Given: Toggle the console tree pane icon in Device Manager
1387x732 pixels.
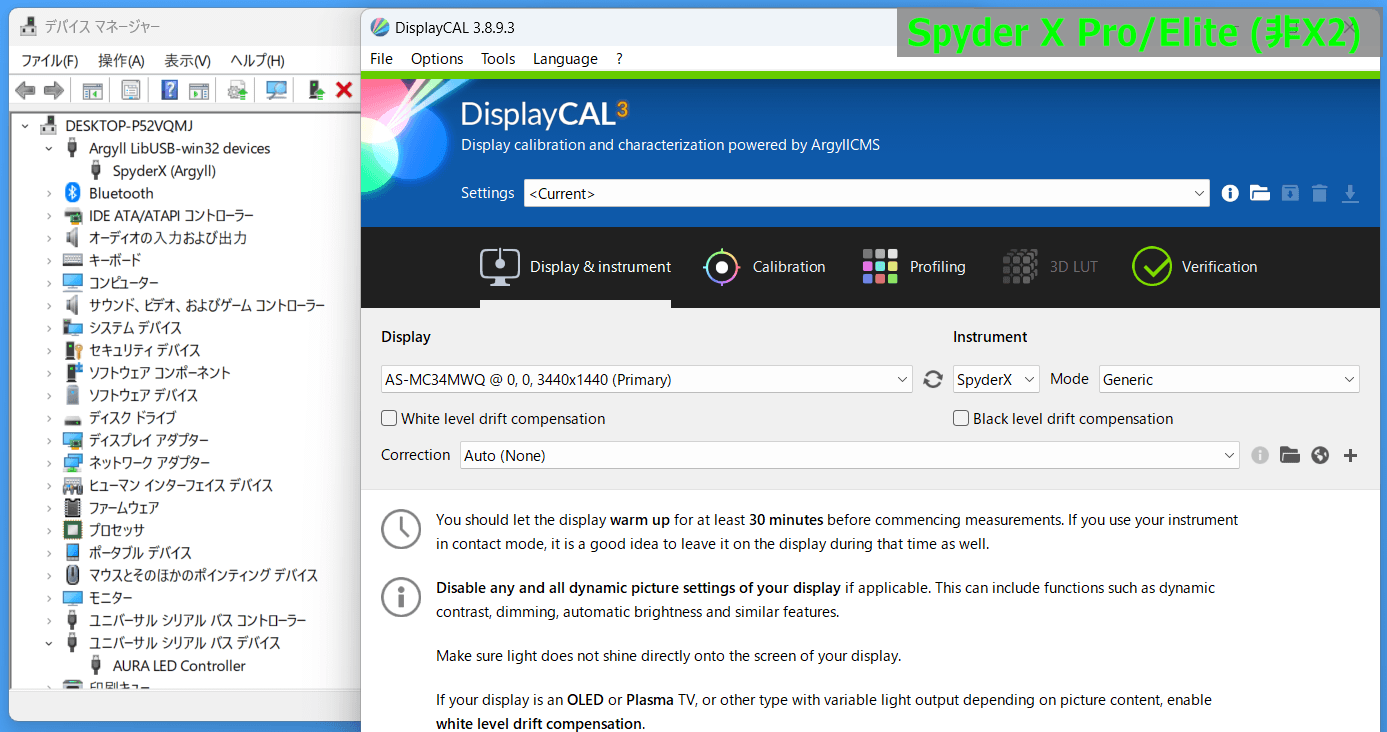Looking at the screenshot, I should (93, 91).
